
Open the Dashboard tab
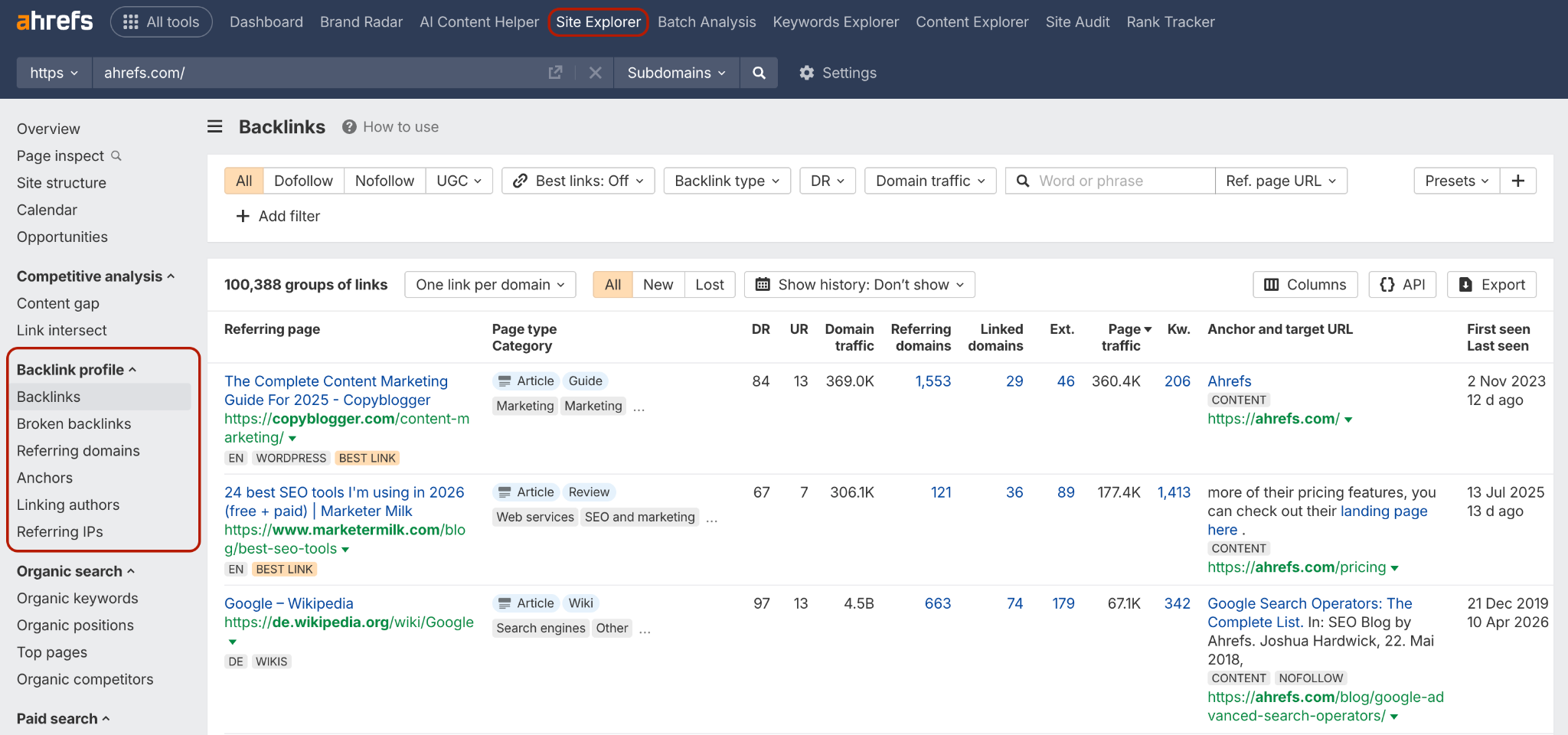pyautogui.click(x=266, y=22)
